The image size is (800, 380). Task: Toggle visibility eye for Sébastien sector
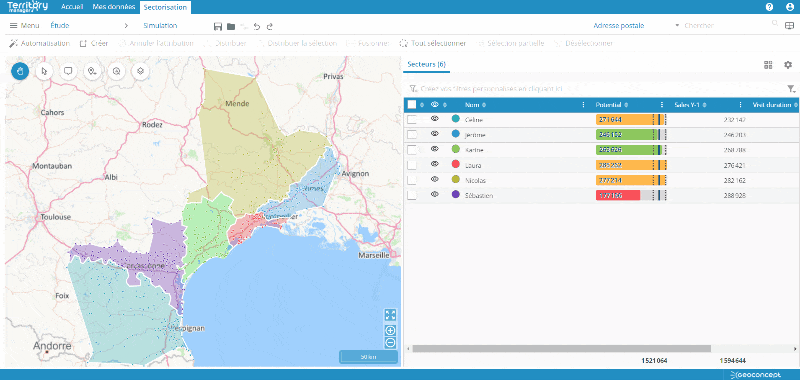(435, 194)
